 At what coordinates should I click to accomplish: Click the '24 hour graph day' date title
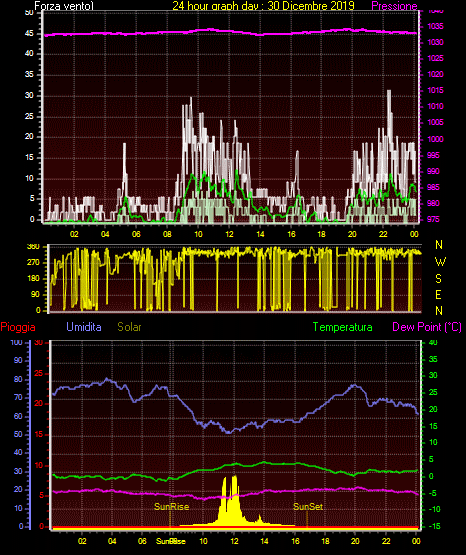263,5
